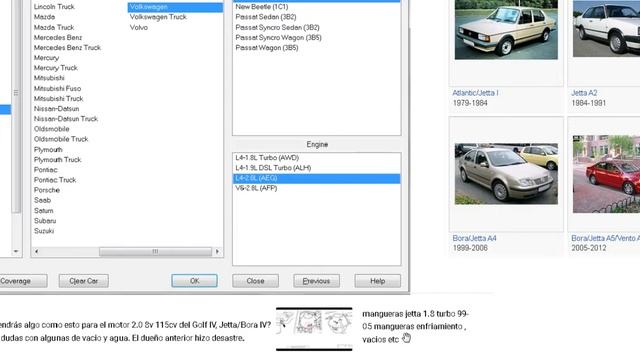Select Mazda Truck in make list
This screenshot has height=360, width=640.
click(x=54, y=27)
